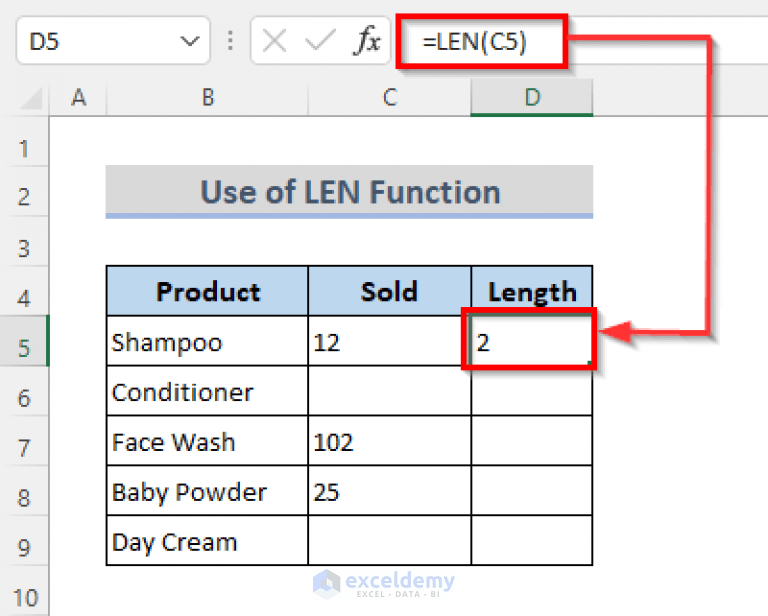Select column D header

(532, 98)
